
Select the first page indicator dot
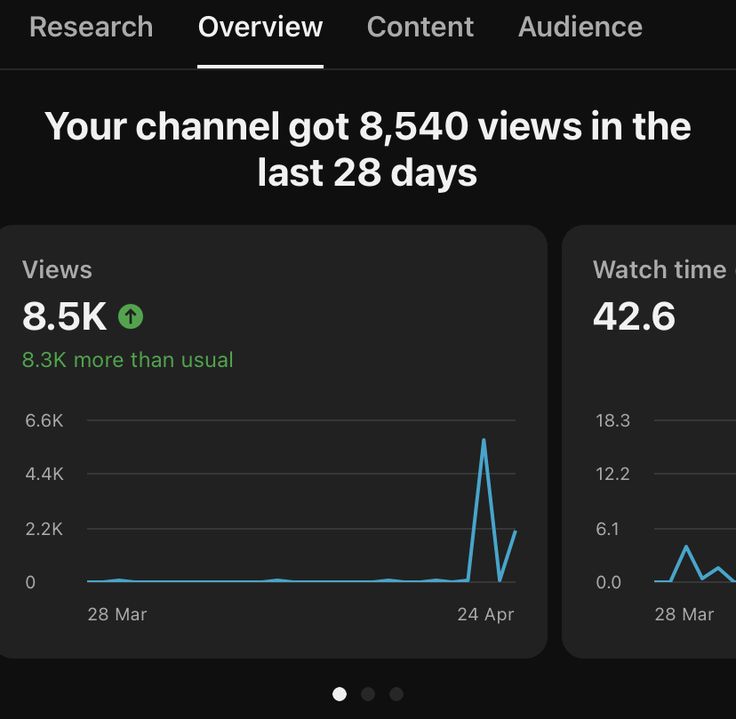point(339,694)
